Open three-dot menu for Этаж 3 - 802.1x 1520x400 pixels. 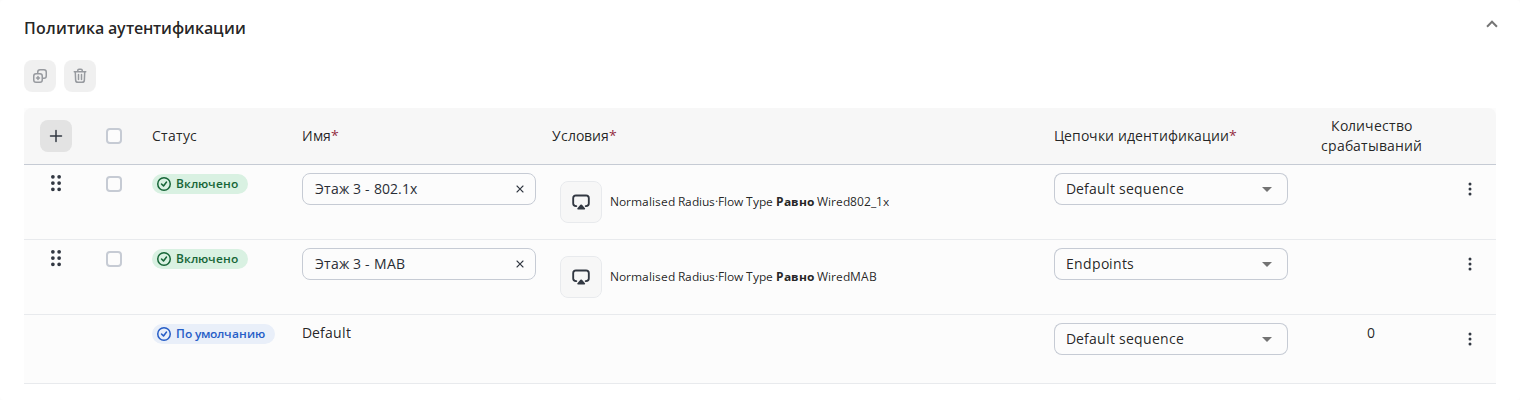click(x=1469, y=189)
